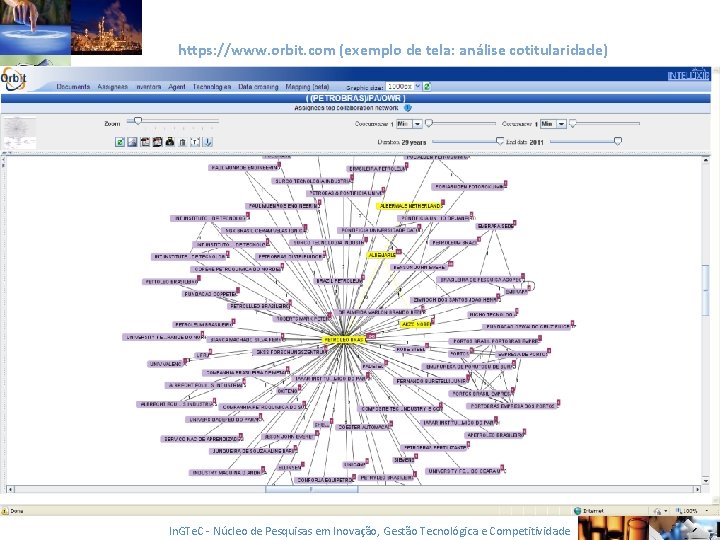The height and width of the screenshot is (540, 720).
Task: Open the Assignees menu
Action: coord(112,86)
